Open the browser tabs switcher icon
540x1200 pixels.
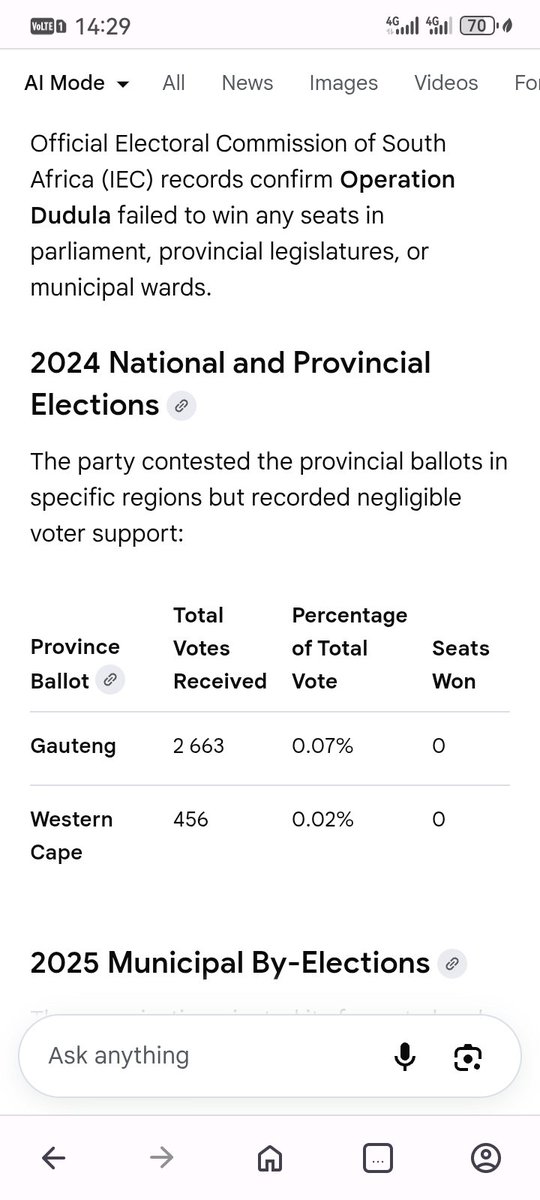click(377, 1158)
